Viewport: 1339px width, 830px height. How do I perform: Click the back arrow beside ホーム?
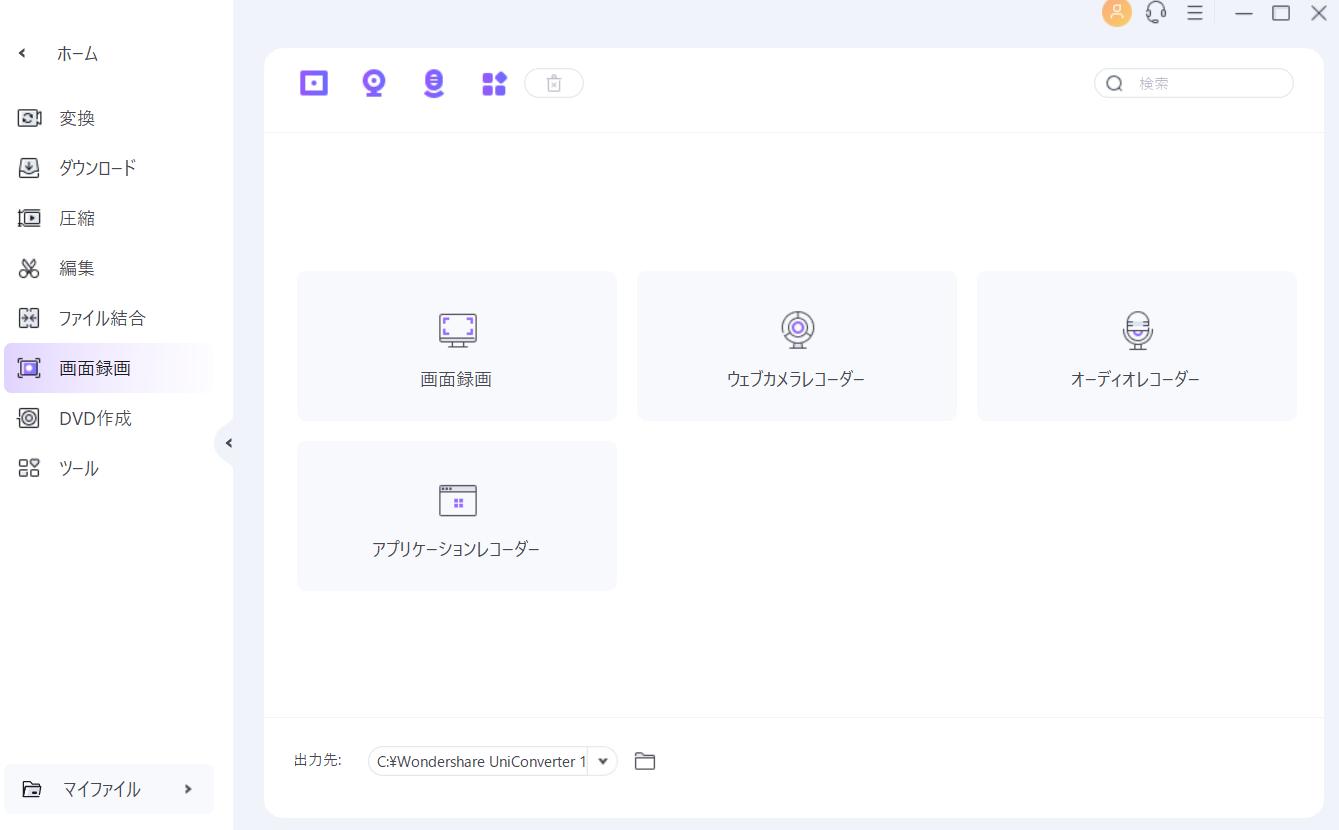[x=22, y=53]
